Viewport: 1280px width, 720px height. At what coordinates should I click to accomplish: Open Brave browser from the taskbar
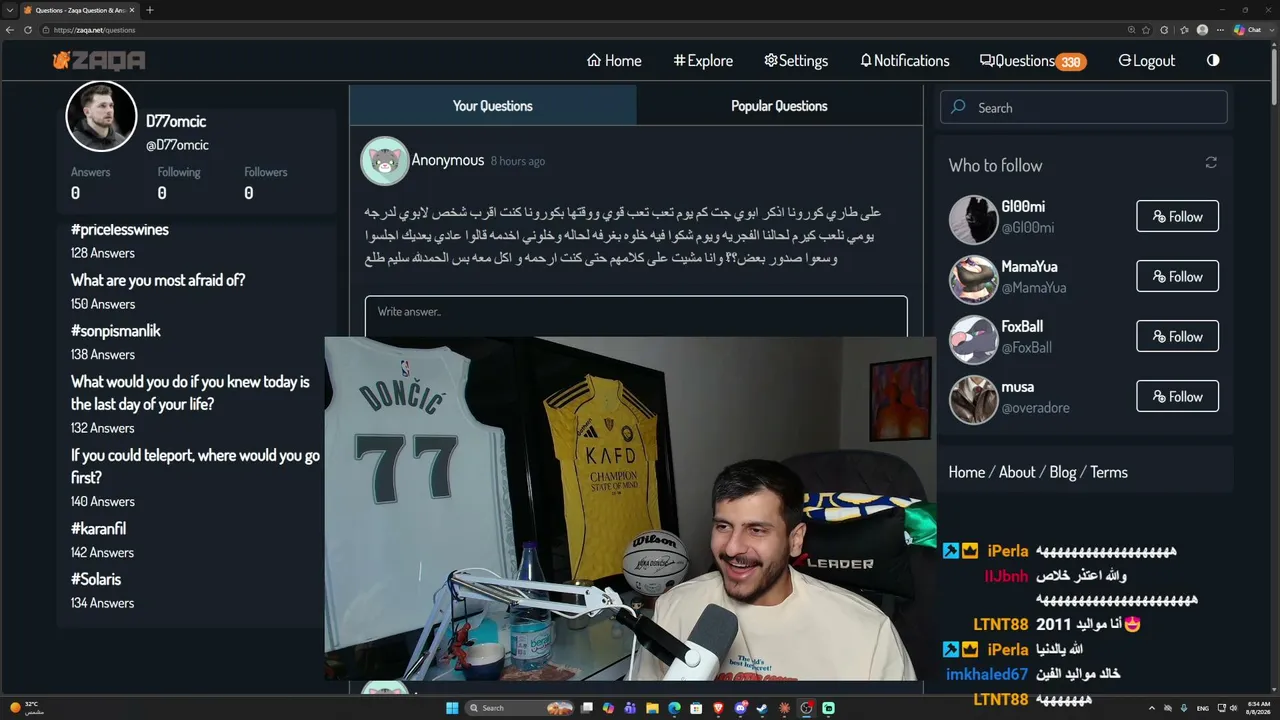click(x=718, y=708)
